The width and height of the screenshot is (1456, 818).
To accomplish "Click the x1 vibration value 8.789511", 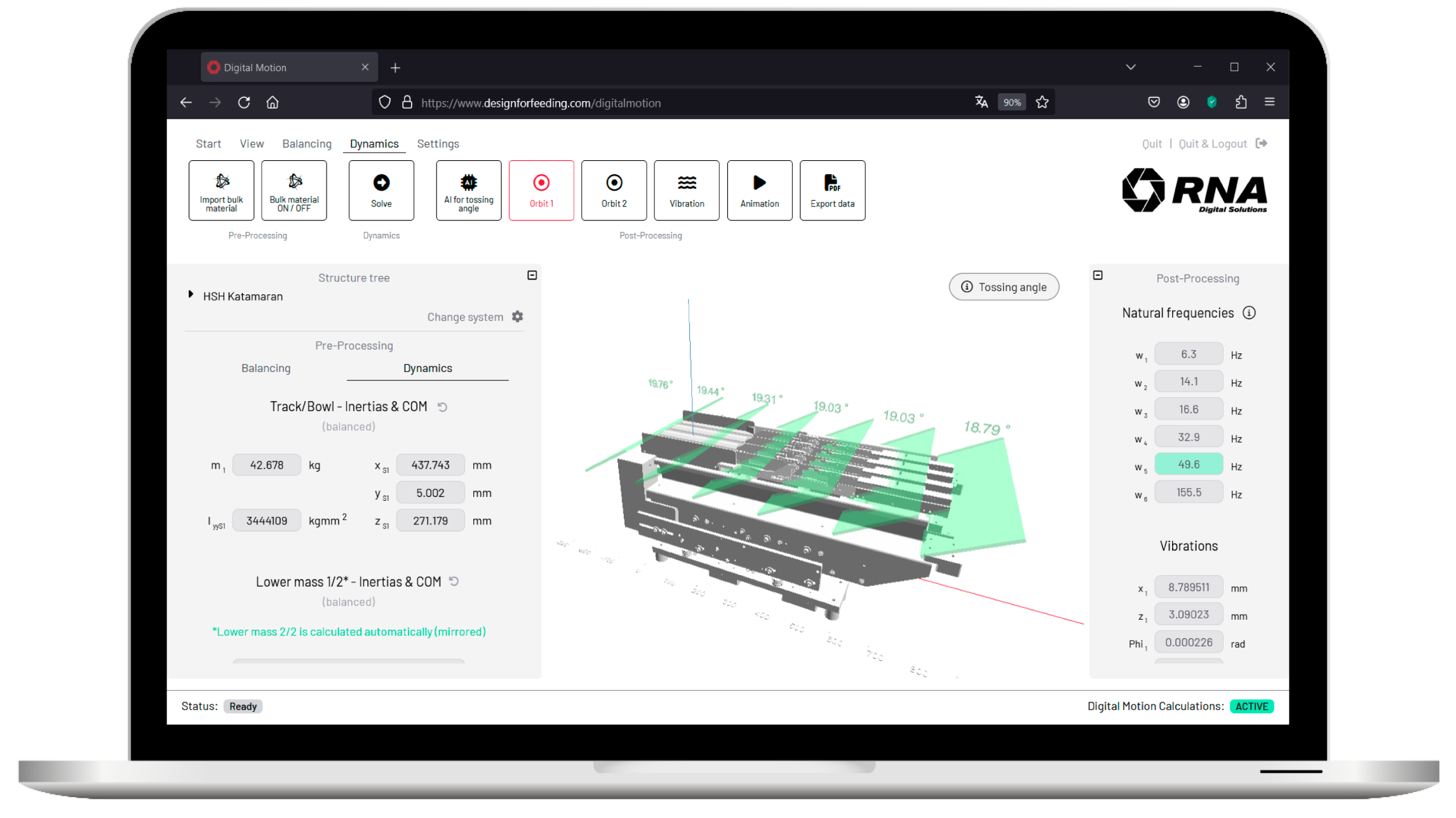I will click(1189, 587).
